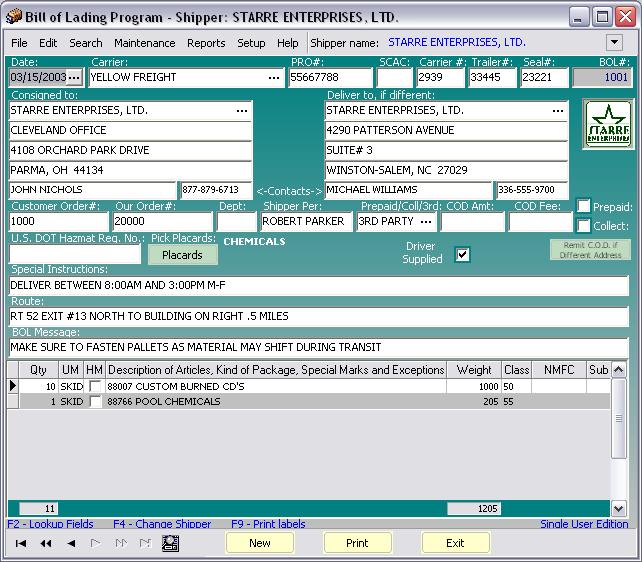This screenshot has height=562, width=642.
Task: Open the Consigned to lookup ellipsis
Action: pyautogui.click(x=242, y=111)
